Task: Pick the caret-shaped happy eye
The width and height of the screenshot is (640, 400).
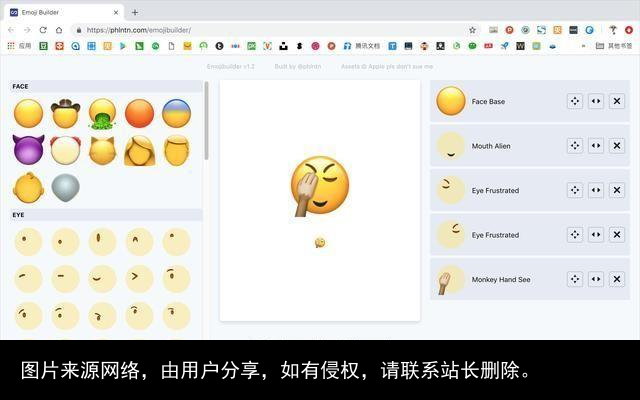Action: (139, 242)
